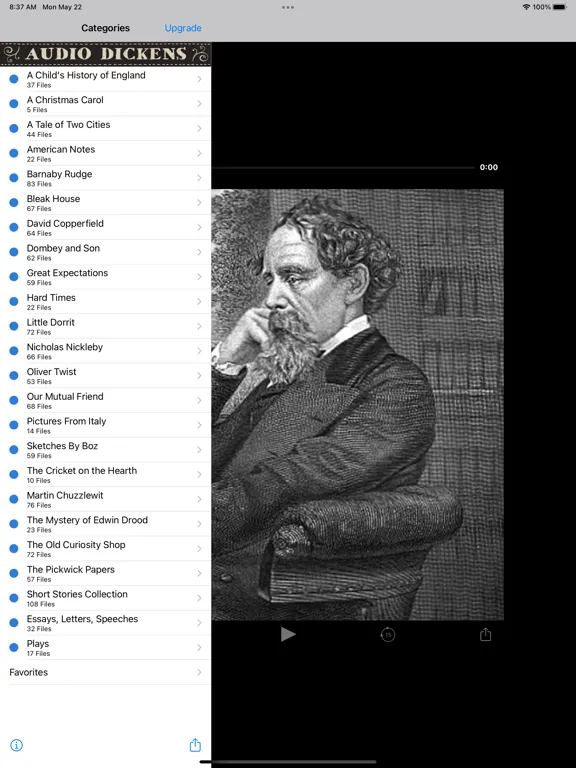Tap the blue dot beside Nicholas Nickleby

tap(14, 351)
